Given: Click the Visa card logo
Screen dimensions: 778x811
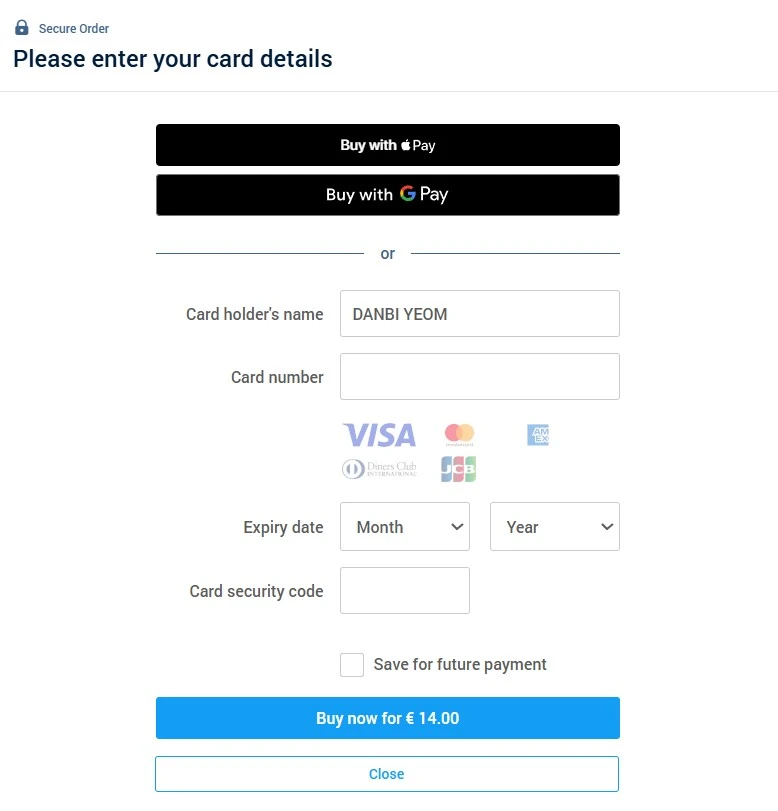Looking at the screenshot, I should coord(379,435).
